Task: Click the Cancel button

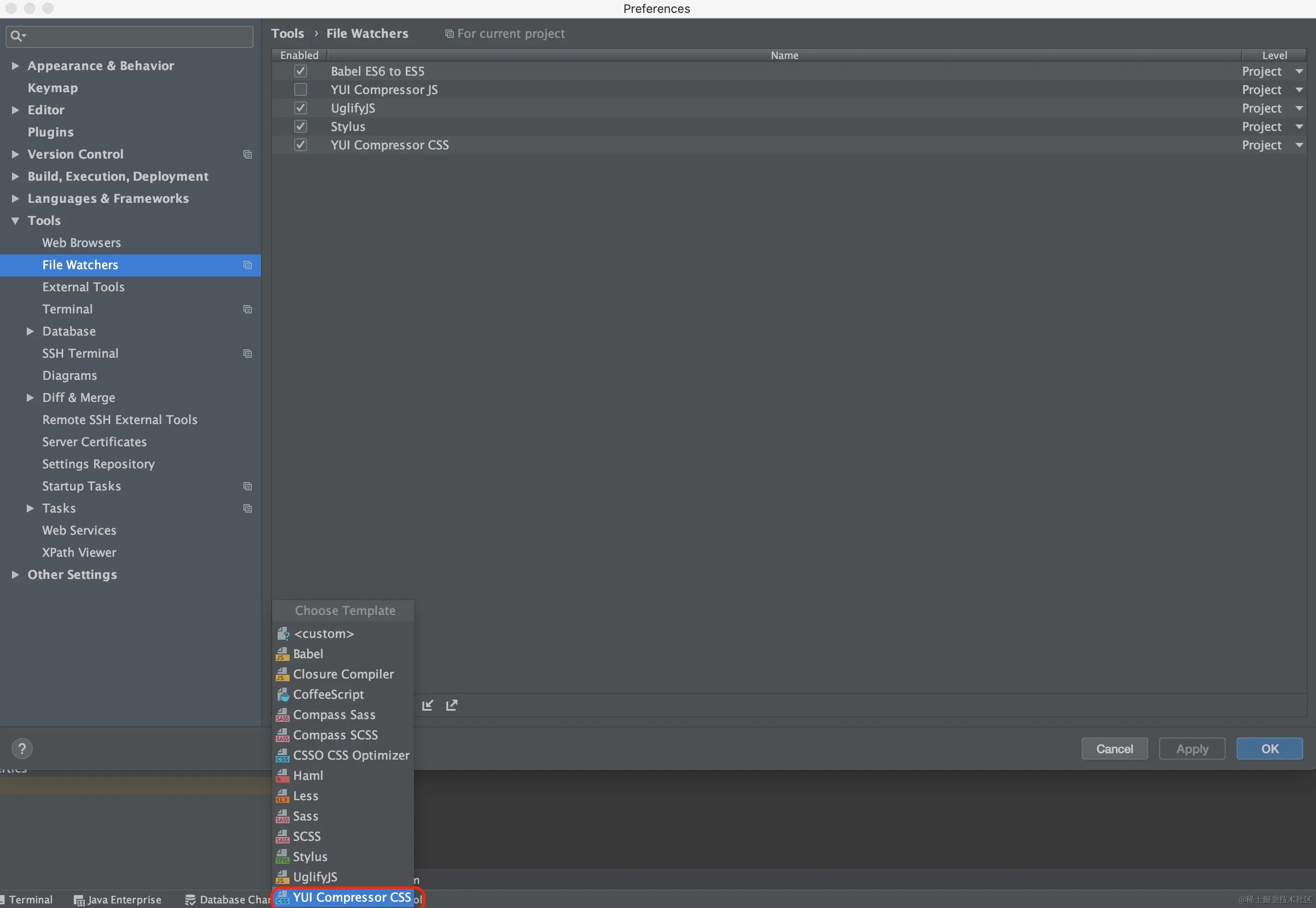Action: [1114, 749]
